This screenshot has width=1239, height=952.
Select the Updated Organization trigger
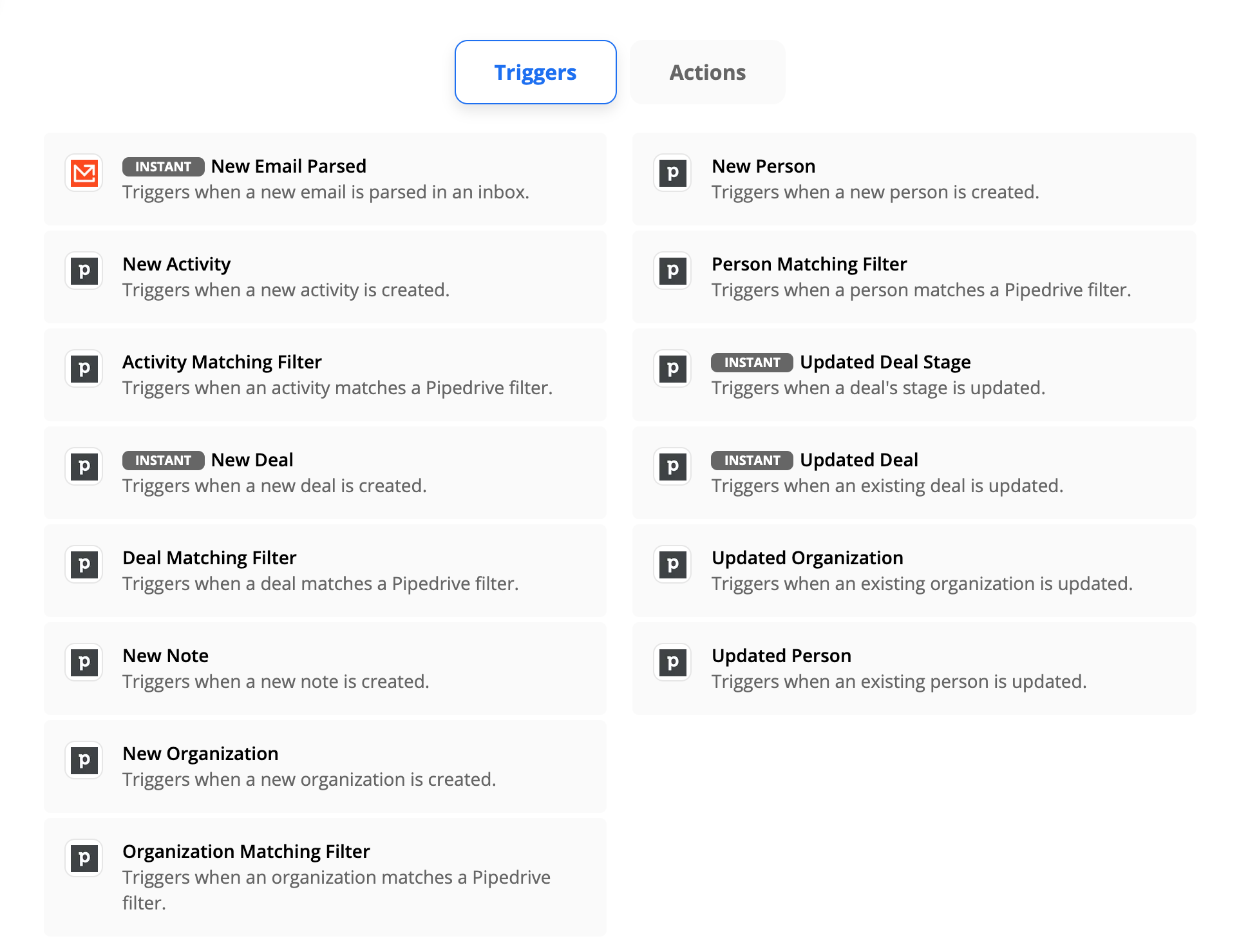[x=913, y=571]
